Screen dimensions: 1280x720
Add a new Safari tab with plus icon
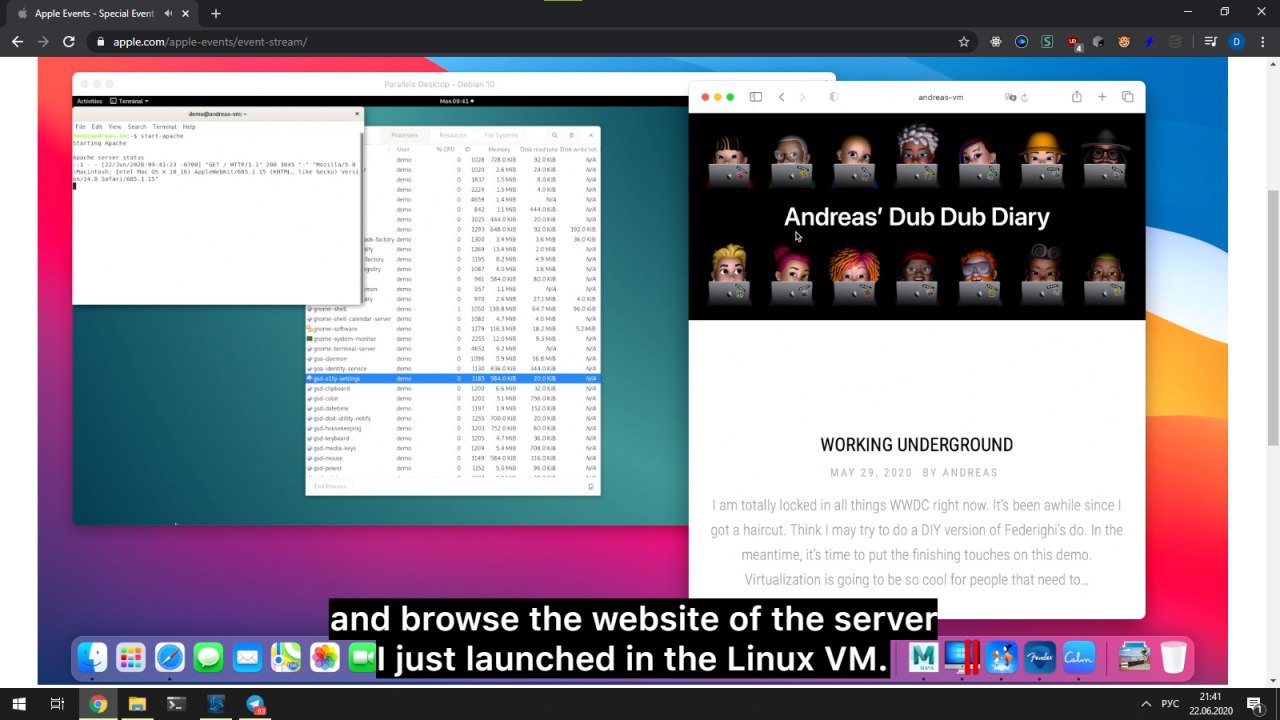[1102, 97]
